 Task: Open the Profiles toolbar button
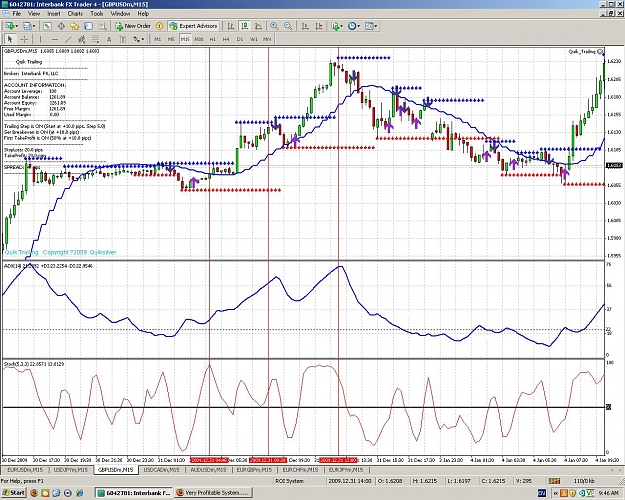[x=28, y=26]
